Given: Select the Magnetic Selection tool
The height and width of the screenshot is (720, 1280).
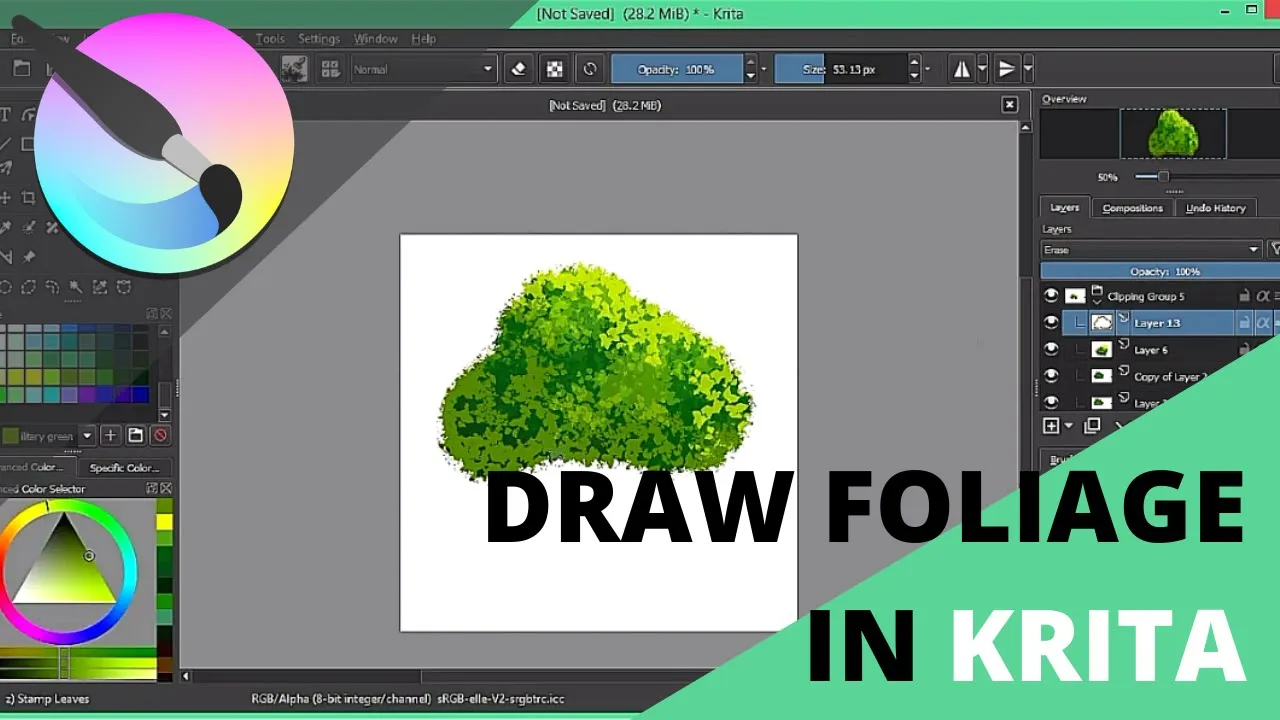Looking at the screenshot, I should (124, 287).
